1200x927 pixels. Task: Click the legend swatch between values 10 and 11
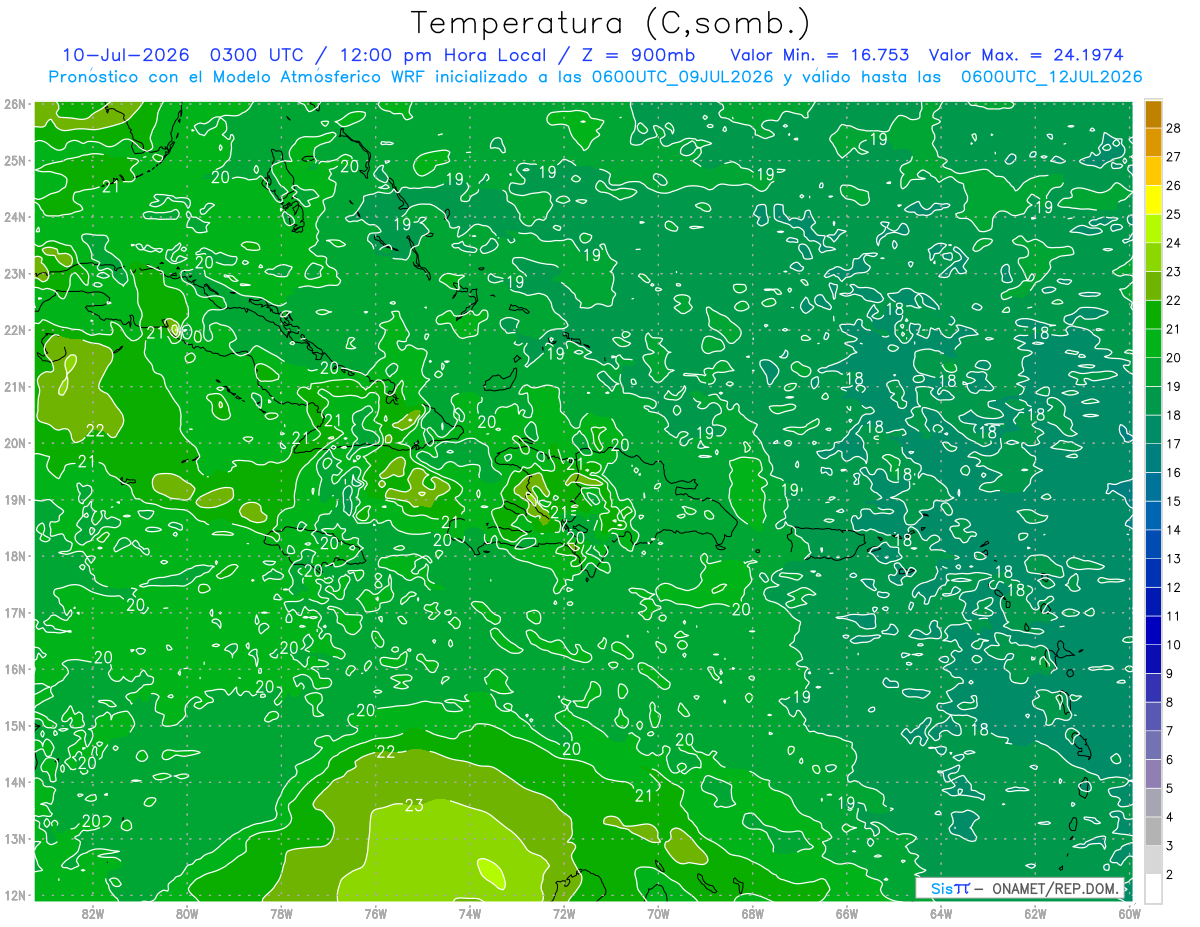(1153, 630)
